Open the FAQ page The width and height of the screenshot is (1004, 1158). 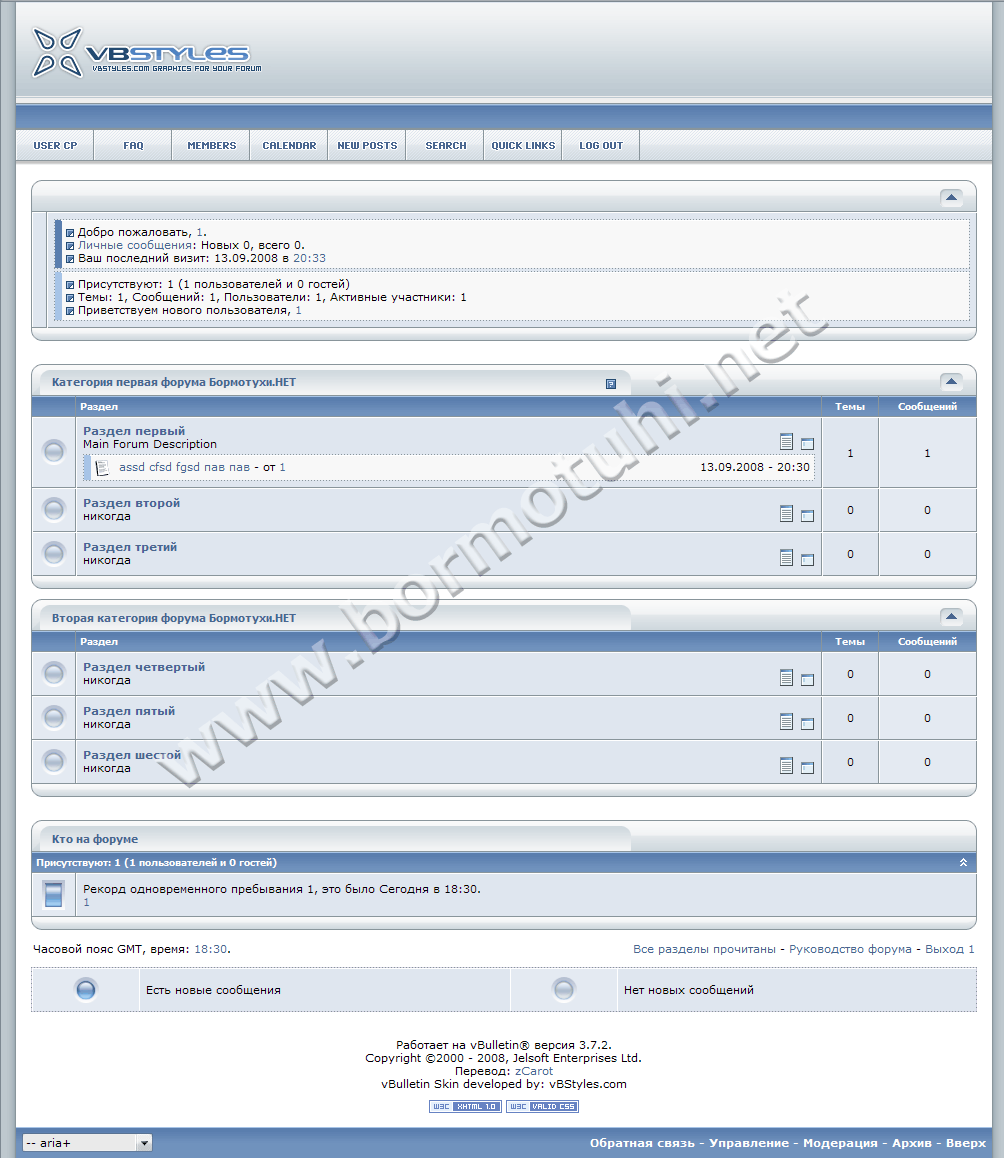[133, 145]
